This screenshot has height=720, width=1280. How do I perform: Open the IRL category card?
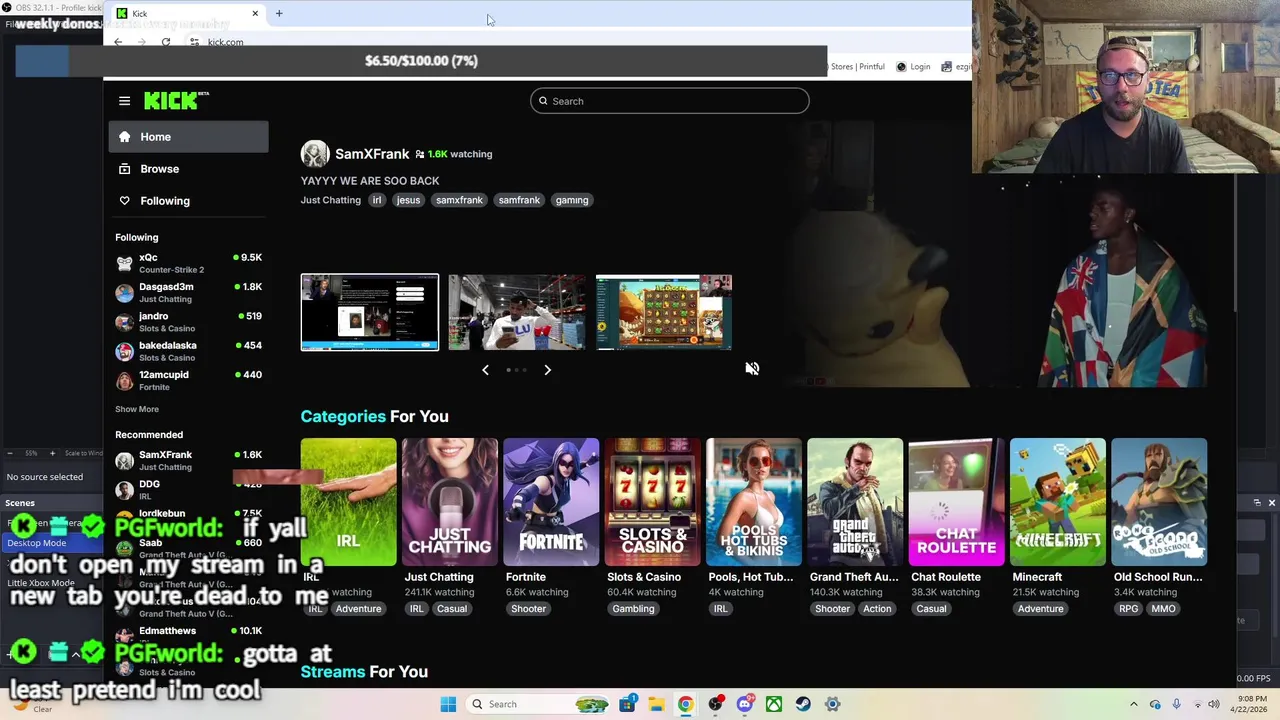click(348, 502)
